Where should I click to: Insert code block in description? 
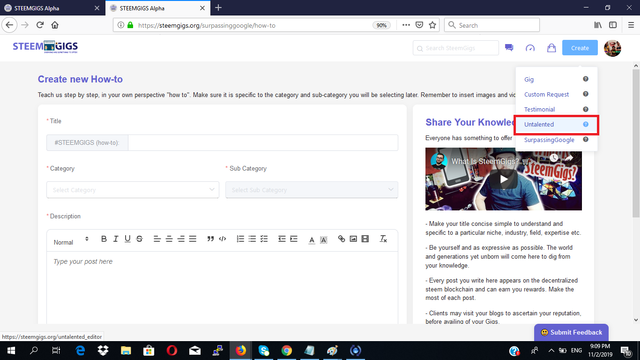[222, 239]
